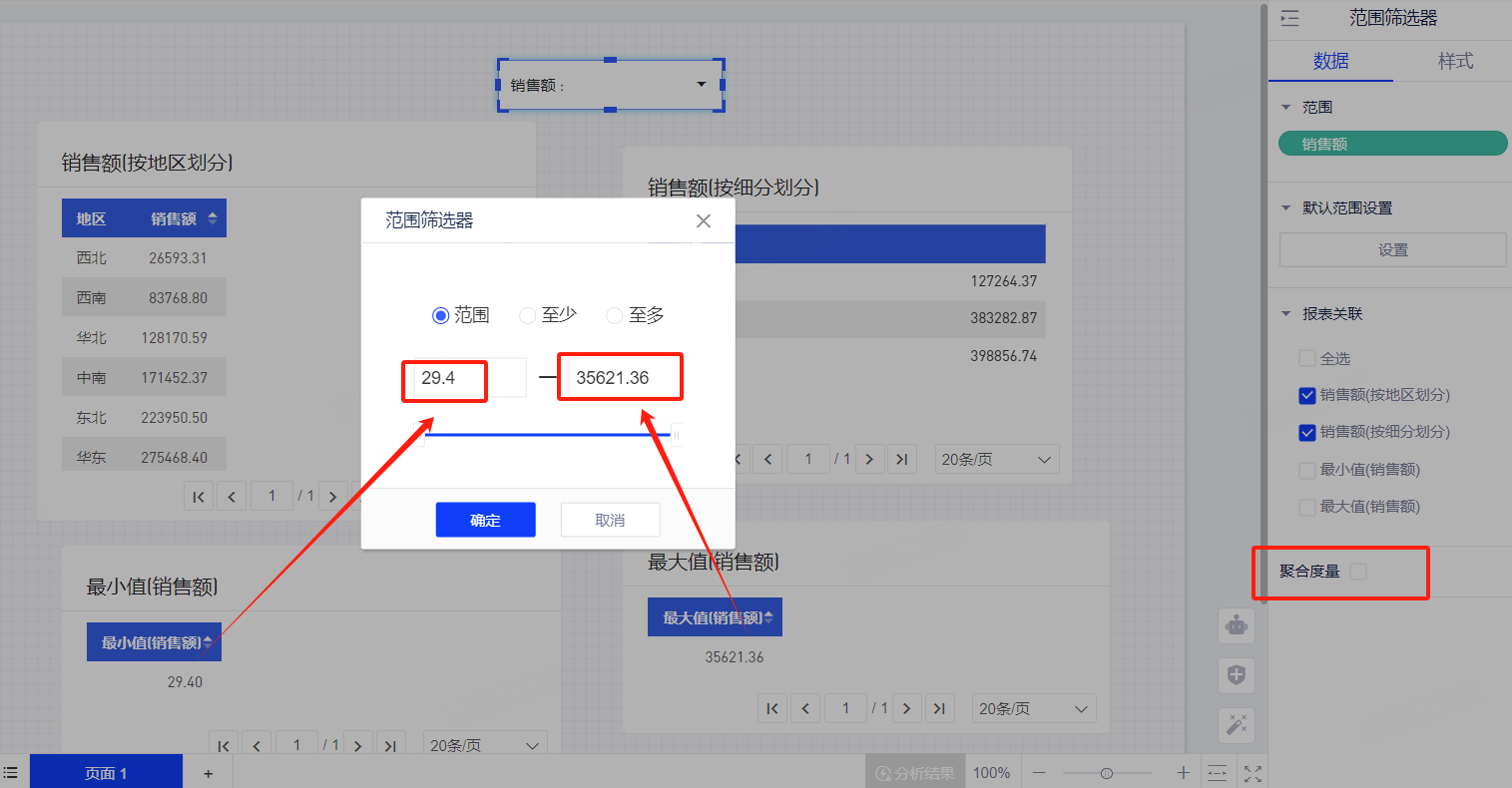Open the robot AI assistant icon

point(1237,626)
